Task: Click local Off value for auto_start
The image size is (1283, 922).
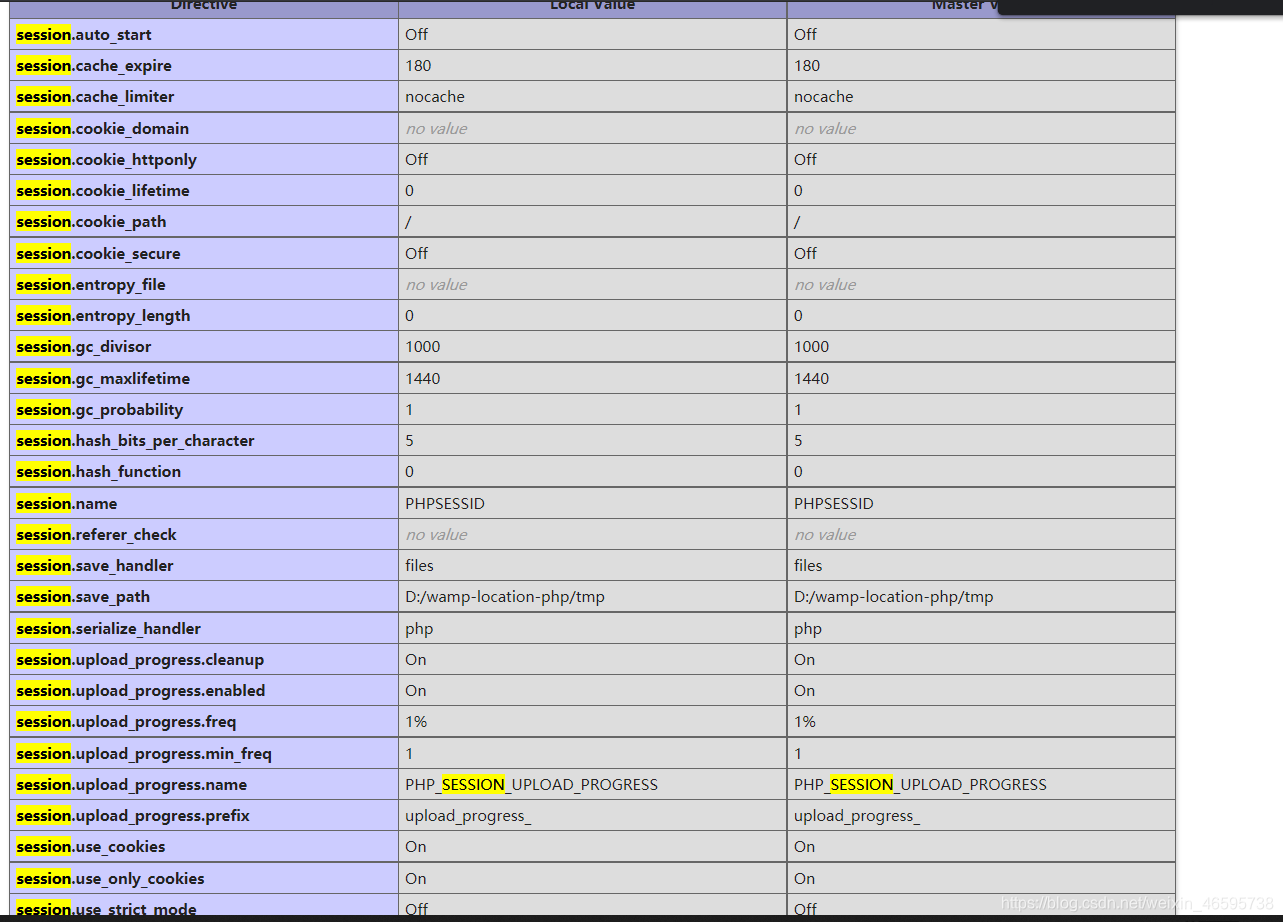Action: (x=416, y=35)
